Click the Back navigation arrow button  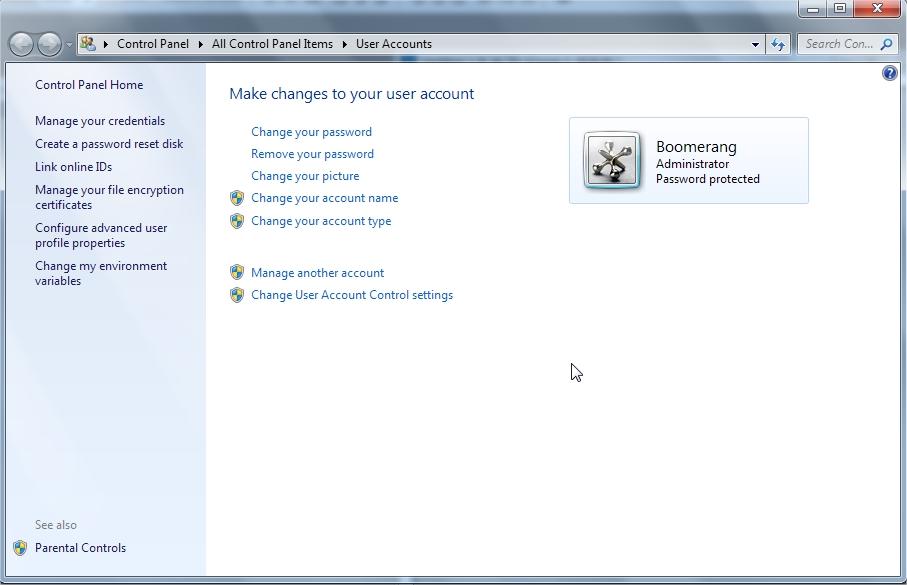coord(22,44)
